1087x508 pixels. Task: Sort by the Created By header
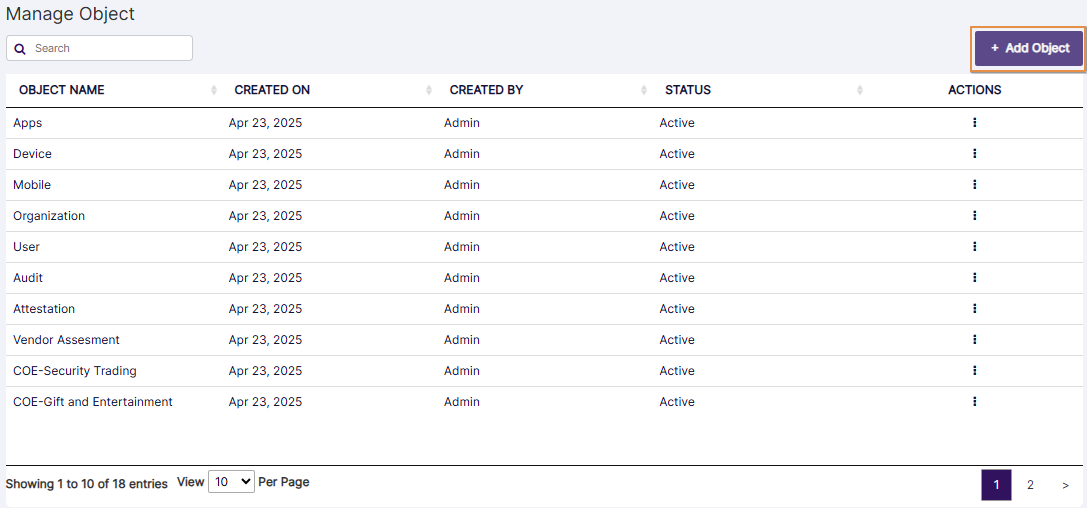click(486, 90)
